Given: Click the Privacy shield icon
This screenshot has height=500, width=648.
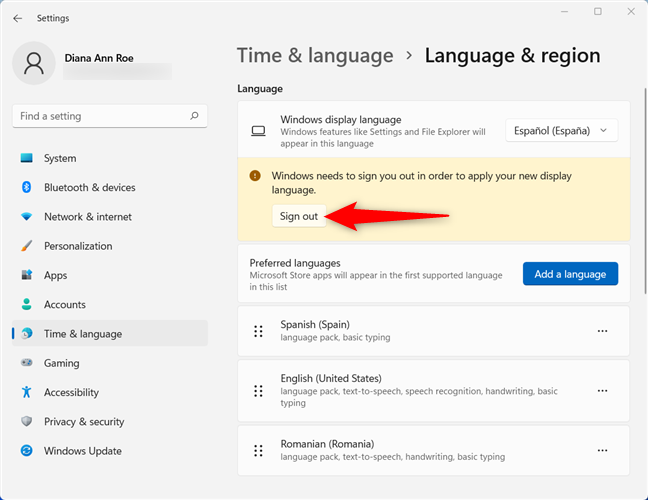Looking at the screenshot, I should pos(26,421).
